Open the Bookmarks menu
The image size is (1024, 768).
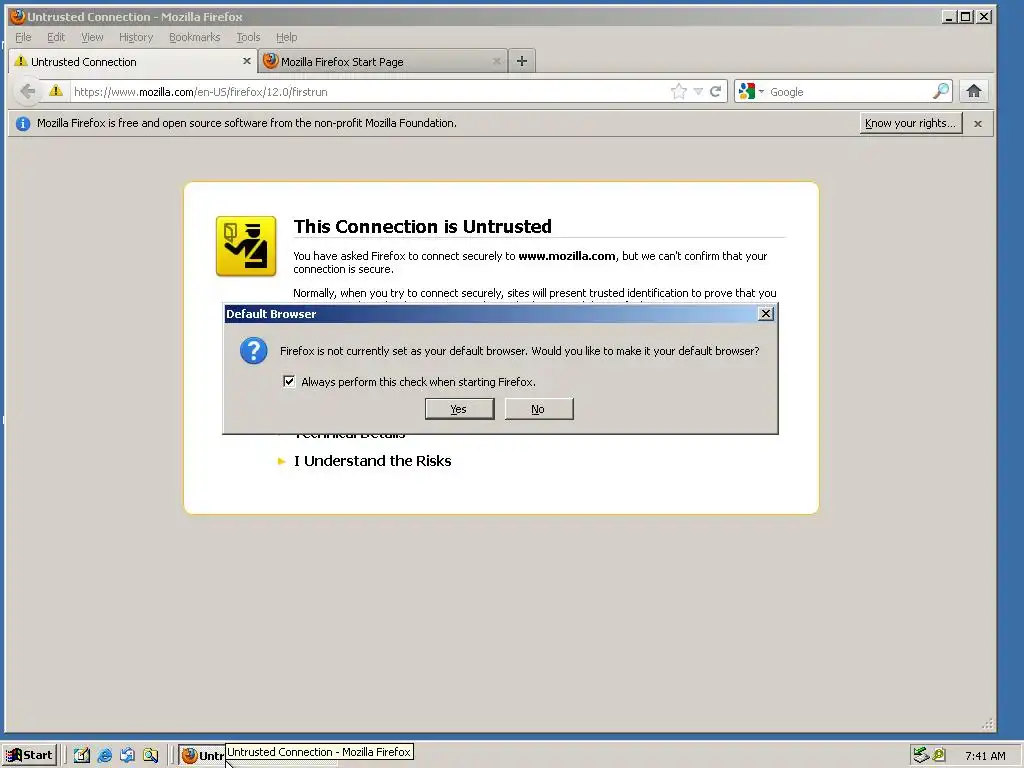pyautogui.click(x=195, y=37)
